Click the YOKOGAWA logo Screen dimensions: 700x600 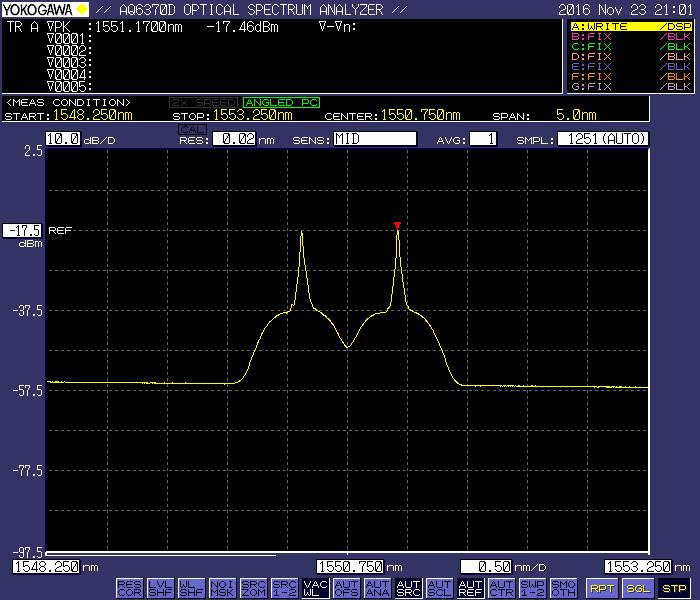[45, 9]
